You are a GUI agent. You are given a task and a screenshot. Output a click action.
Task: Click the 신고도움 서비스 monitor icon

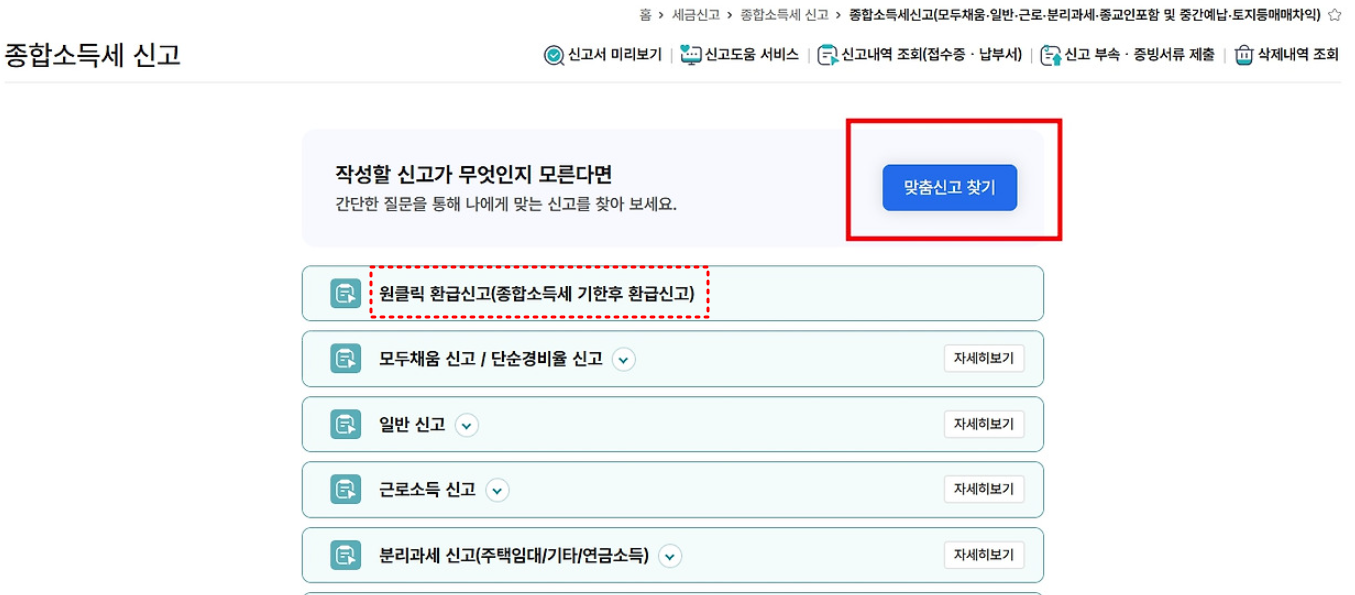pyautogui.click(x=691, y=55)
